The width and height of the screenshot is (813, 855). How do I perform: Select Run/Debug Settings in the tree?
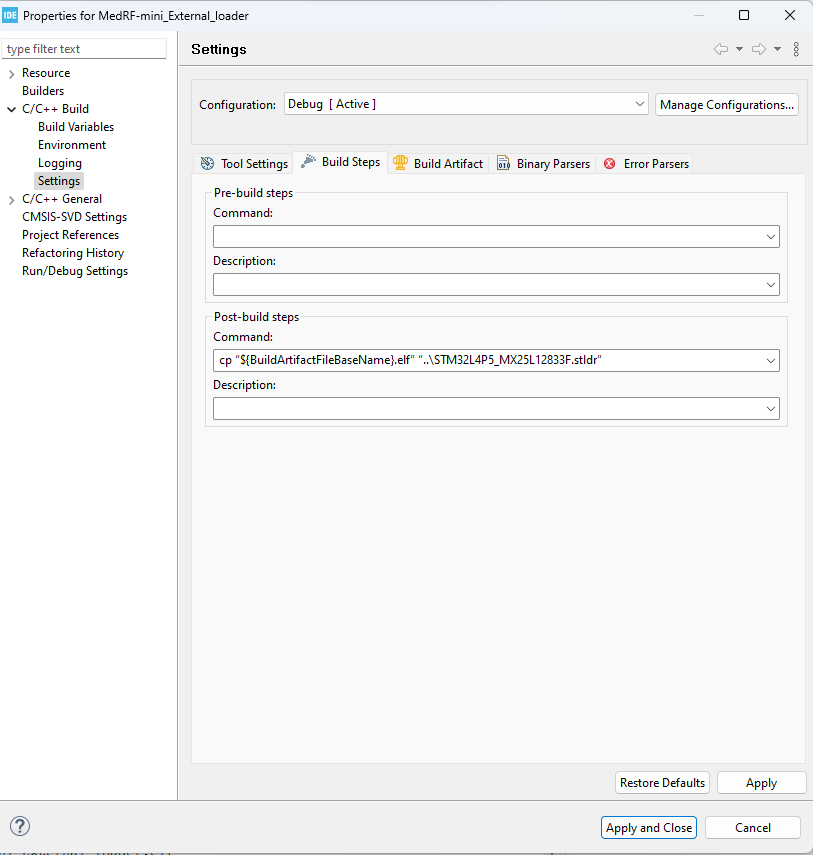pos(75,271)
